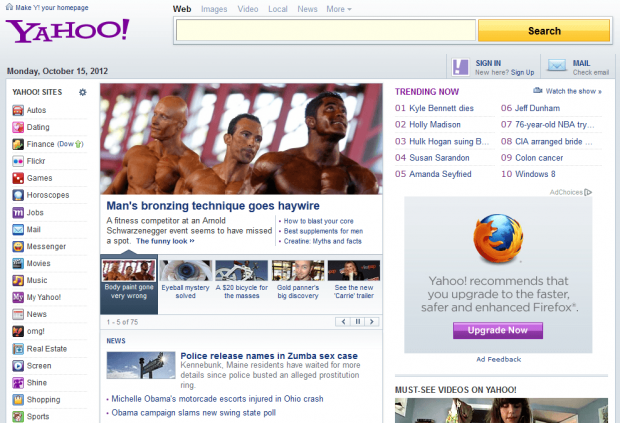The image size is (620, 423).
Task: Select the Web search tab
Action: 182,9
